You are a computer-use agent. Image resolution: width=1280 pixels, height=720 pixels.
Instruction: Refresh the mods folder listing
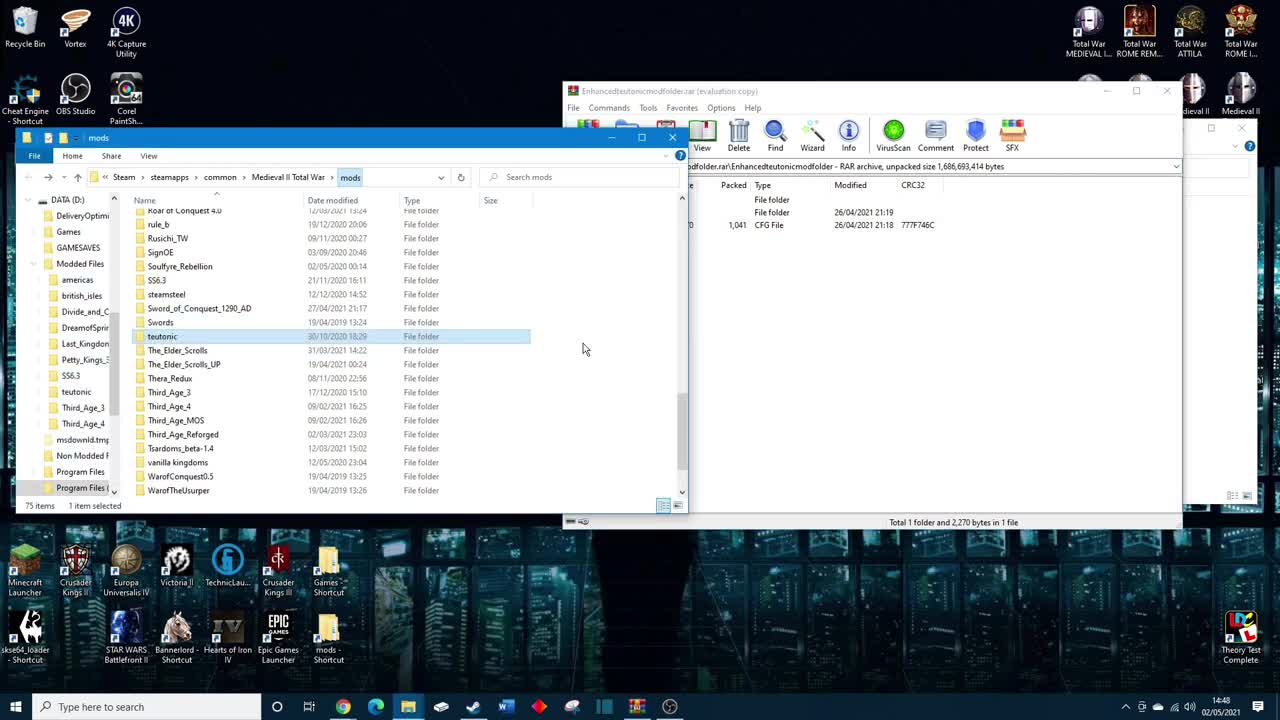(x=461, y=177)
